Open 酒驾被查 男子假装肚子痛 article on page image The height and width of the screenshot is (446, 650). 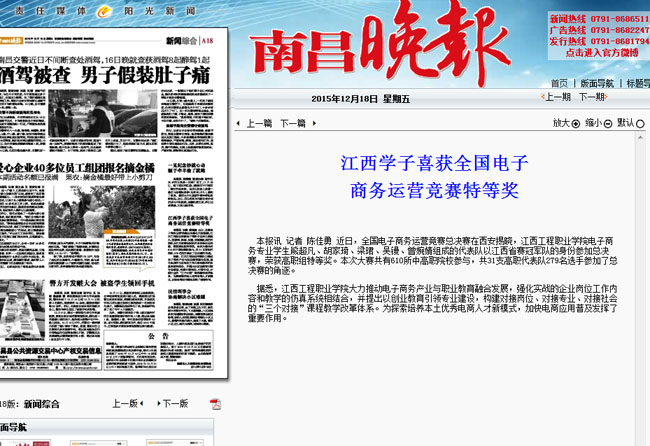tap(105, 75)
